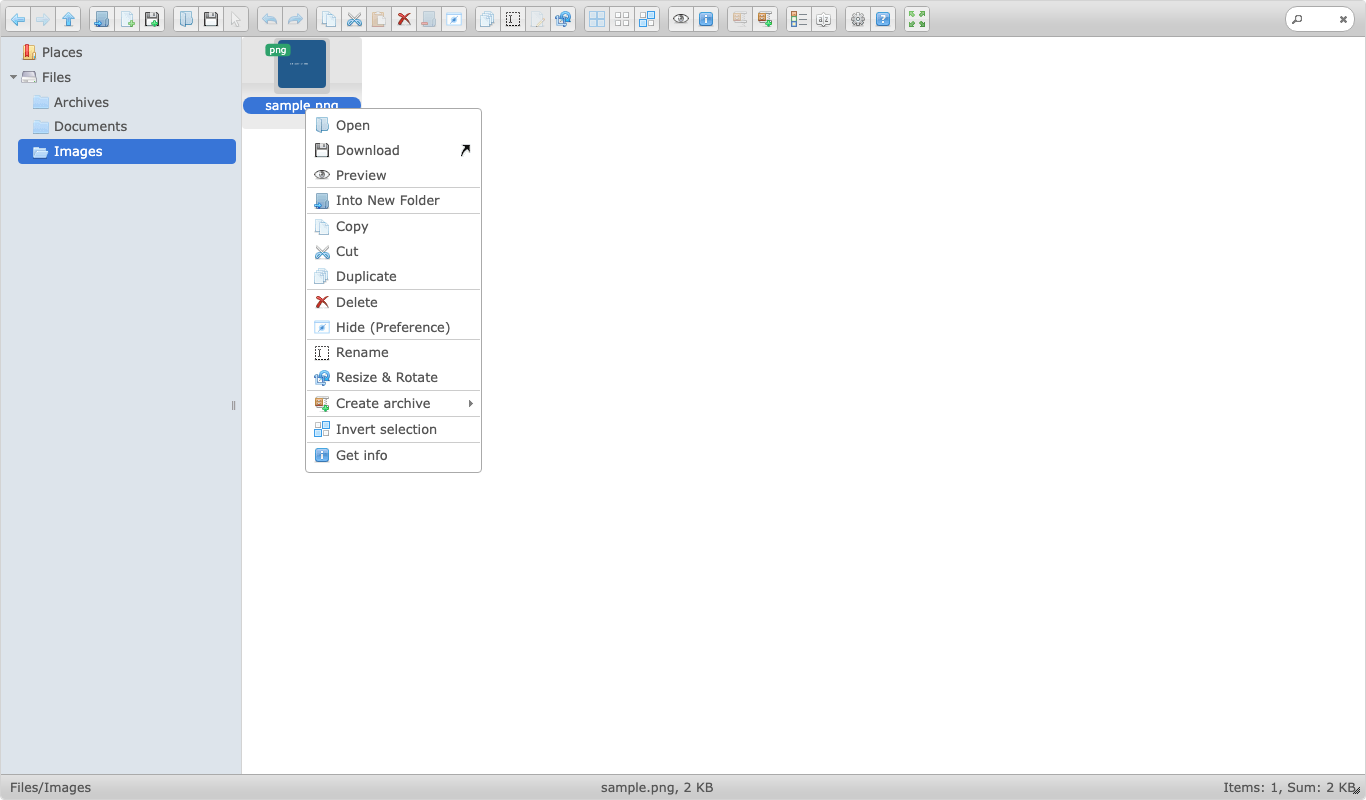This screenshot has width=1366, height=800.
Task: Toggle fullscreen with the green arrows icon
Action: (x=917, y=19)
